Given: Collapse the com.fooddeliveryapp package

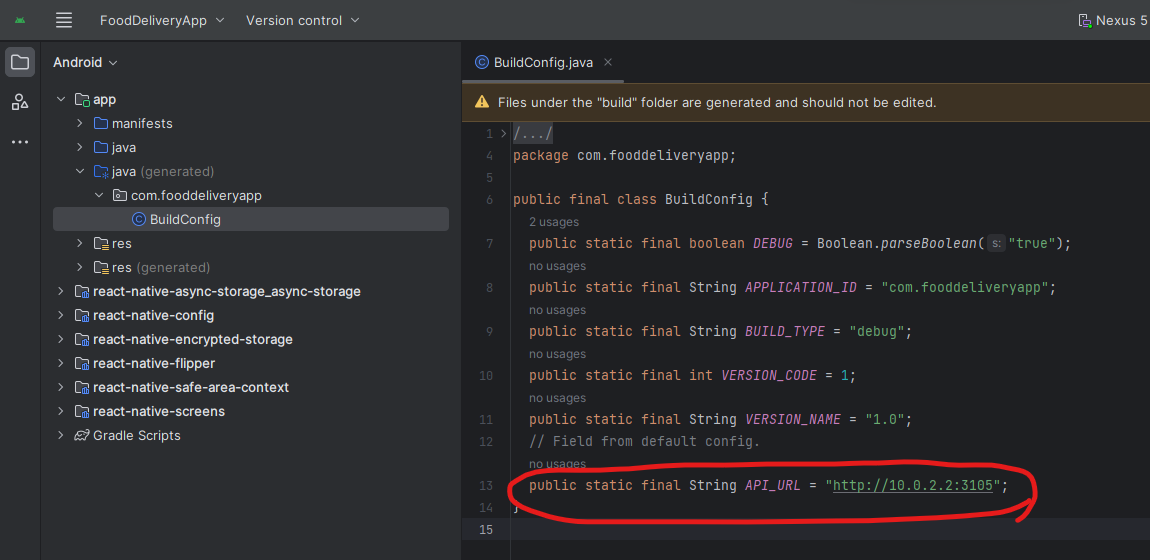Looking at the screenshot, I should click(99, 196).
